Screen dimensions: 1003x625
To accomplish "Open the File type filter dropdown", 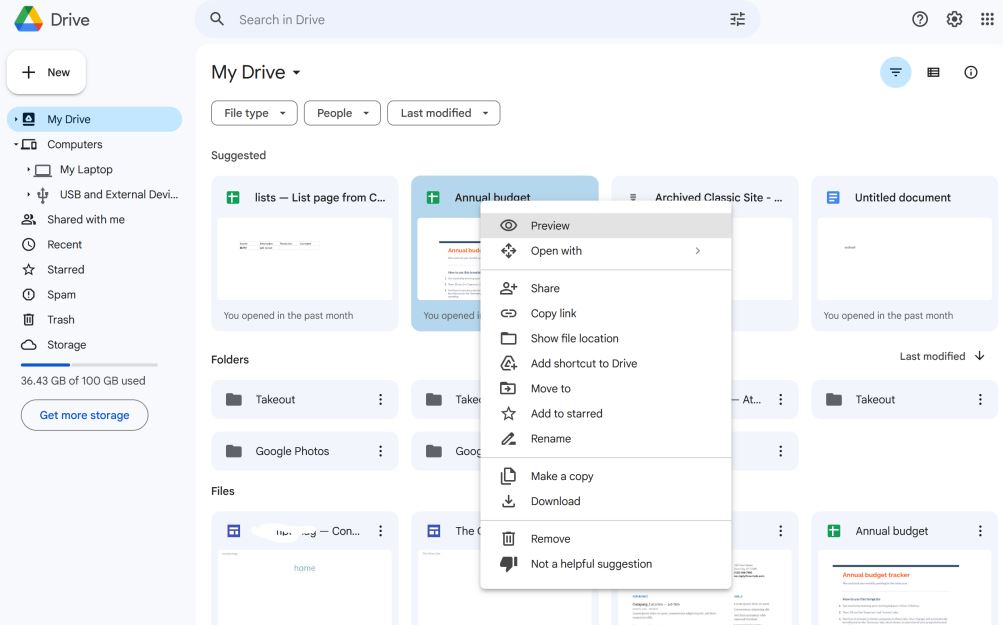I will click(254, 113).
